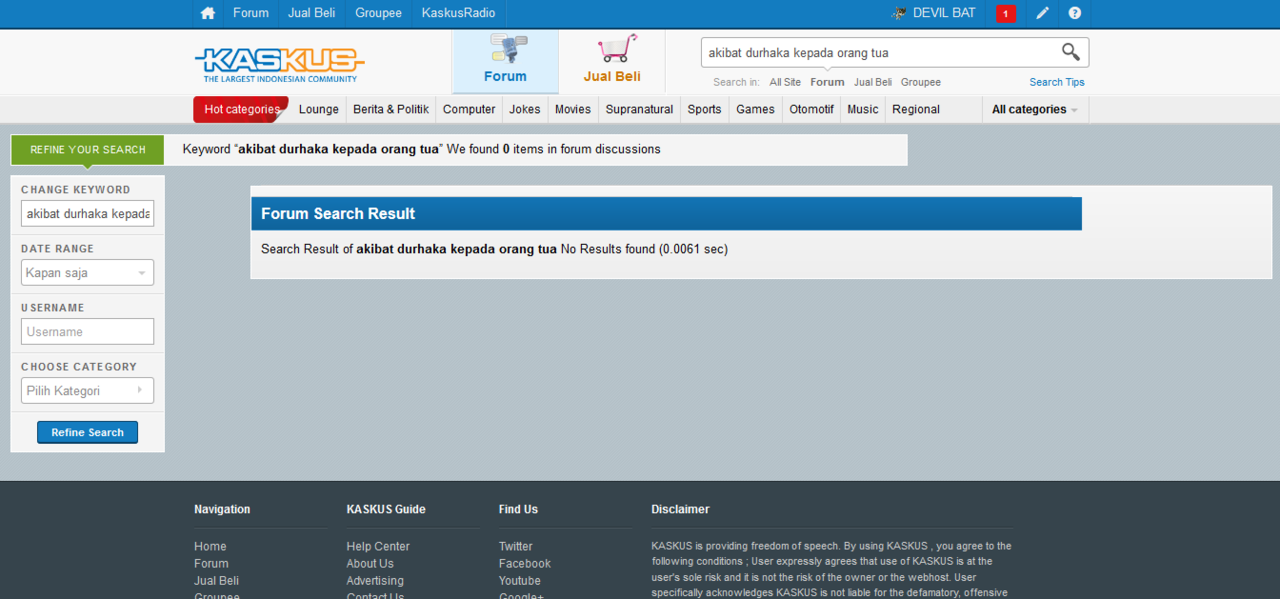Image resolution: width=1280 pixels, height=599 pixels.
Task: Open the Computer category
Action: click(x=469, y=109)
